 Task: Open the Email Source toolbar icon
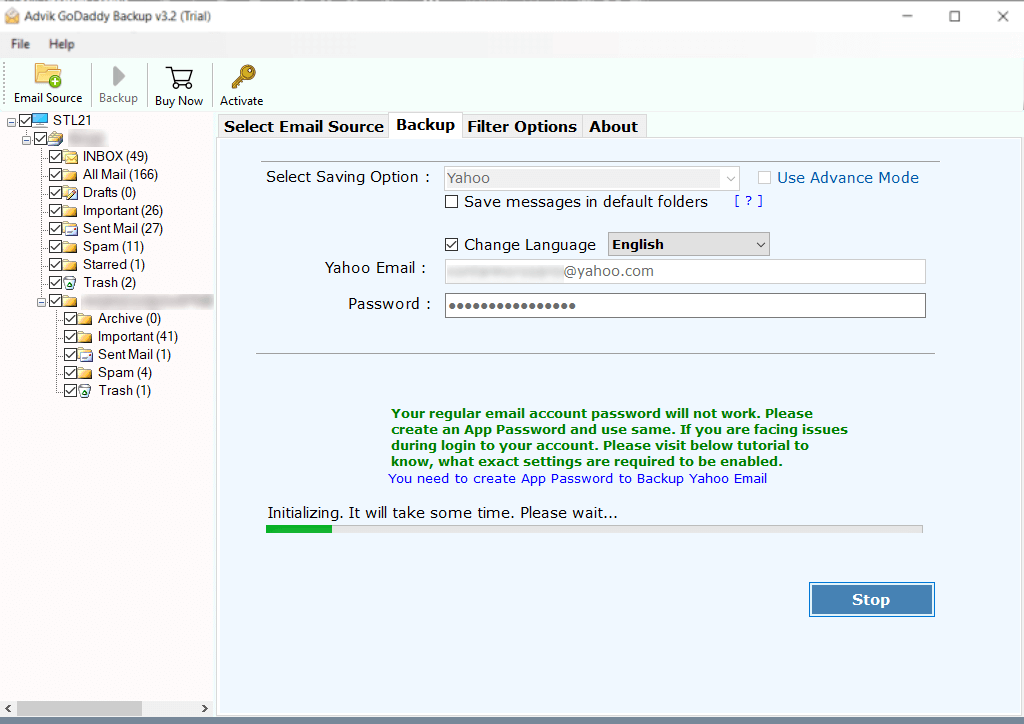pyautogui.click(x=48, y=76)
